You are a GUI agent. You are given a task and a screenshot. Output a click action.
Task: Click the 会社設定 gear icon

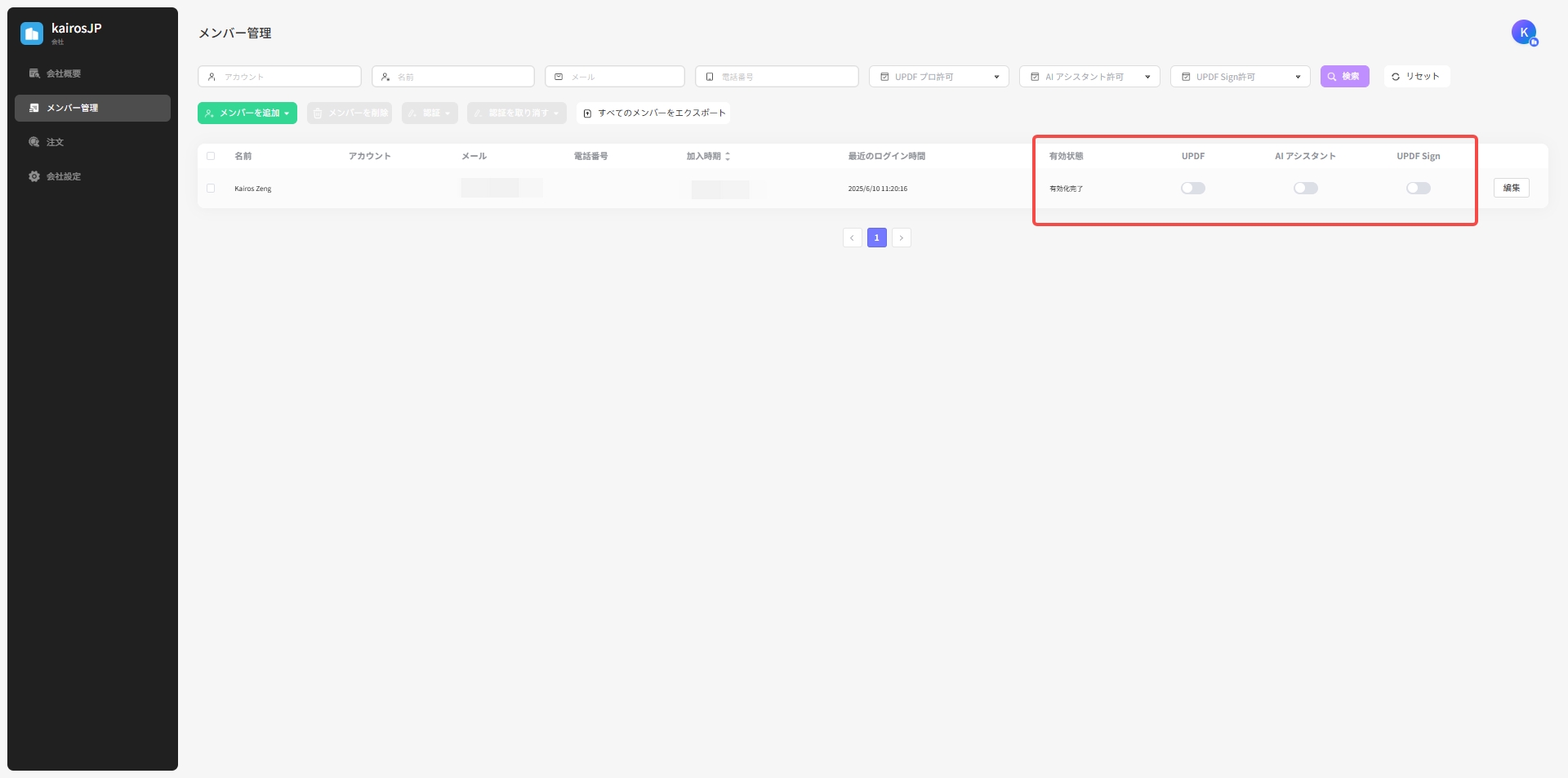pyautogui.click(x=34, y=176)
